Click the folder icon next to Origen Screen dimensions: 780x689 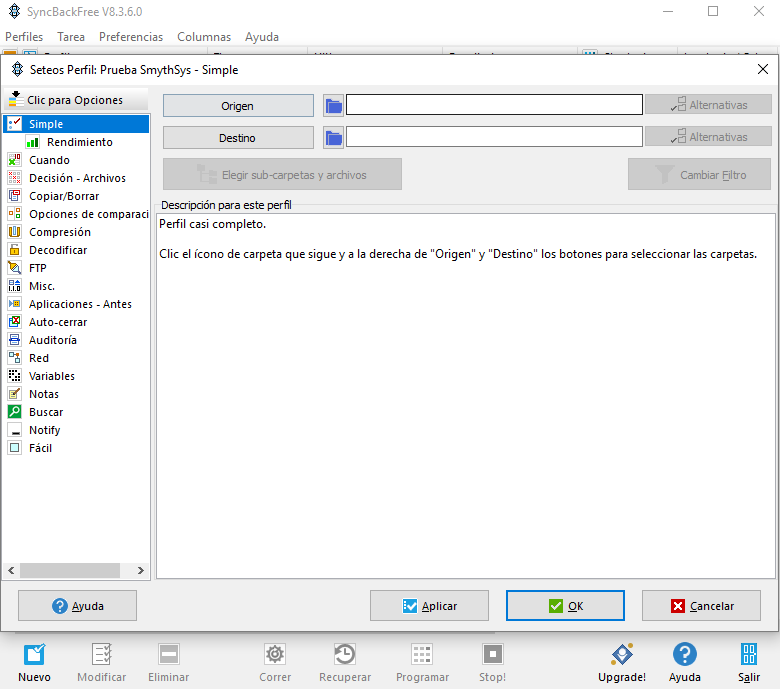tap(333, 105)
